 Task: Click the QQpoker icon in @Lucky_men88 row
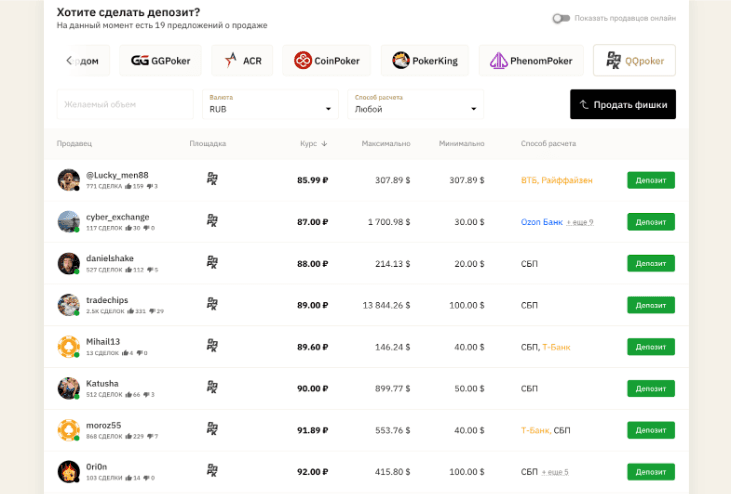click(x=212, y=178)
